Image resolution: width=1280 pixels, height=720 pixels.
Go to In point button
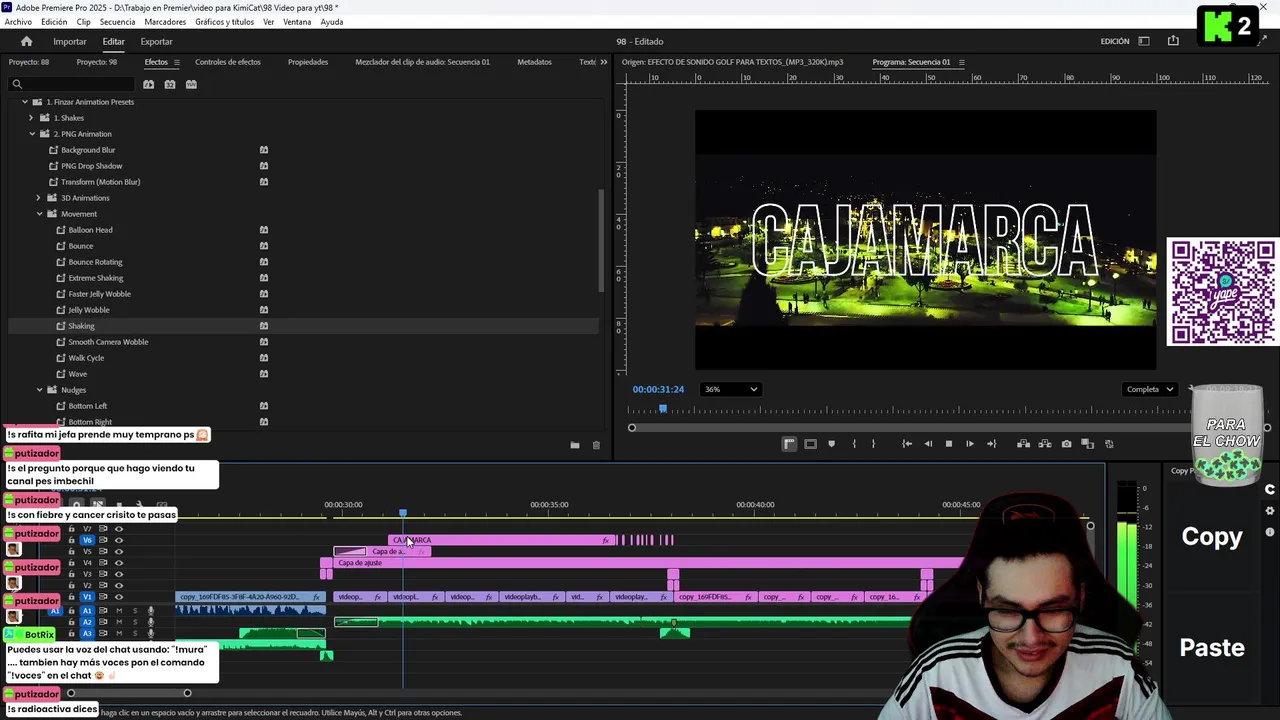907,444
